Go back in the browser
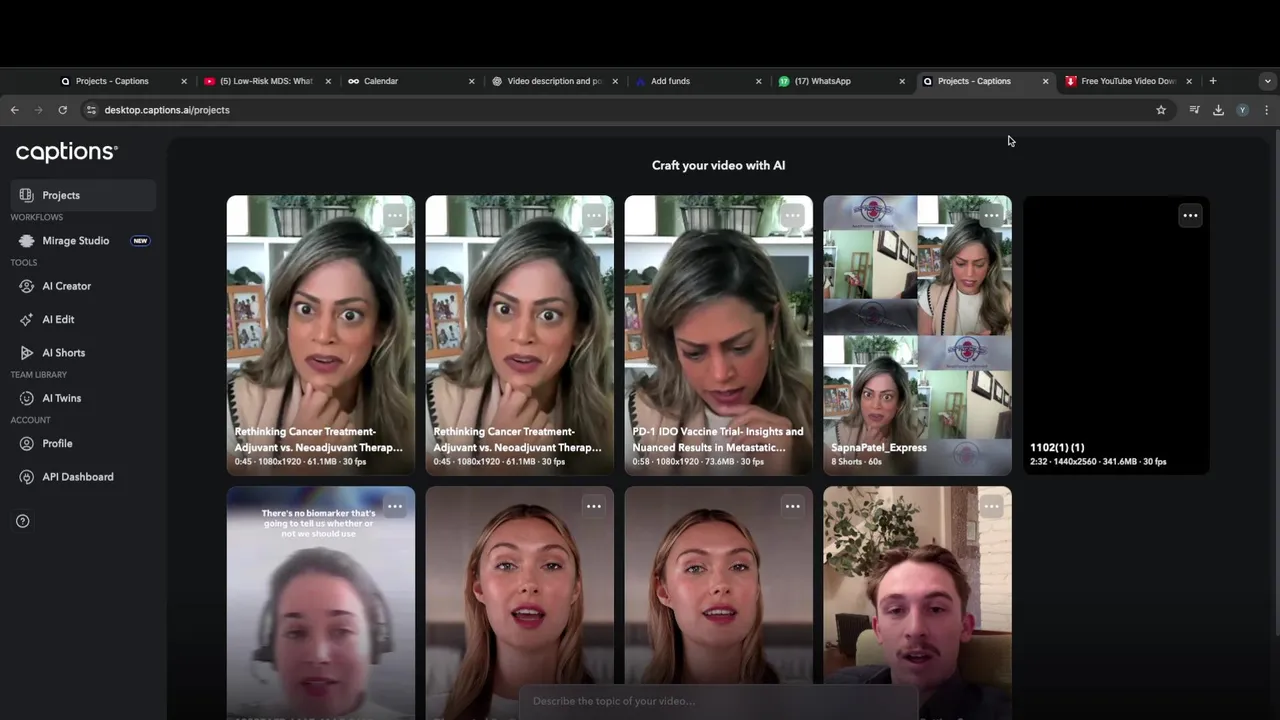The image size is (1280, 720). click(15, 110)
